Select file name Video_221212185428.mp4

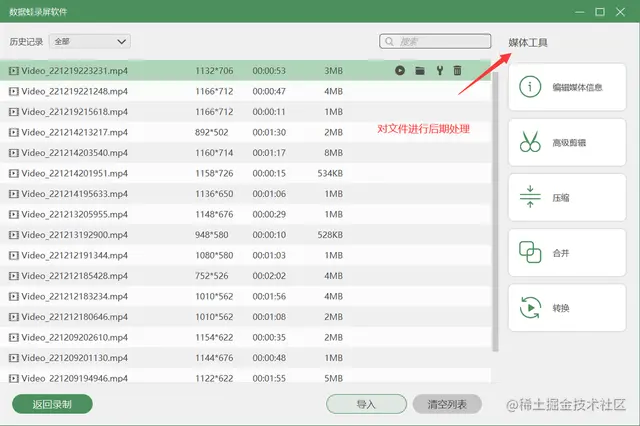(74, 276)
